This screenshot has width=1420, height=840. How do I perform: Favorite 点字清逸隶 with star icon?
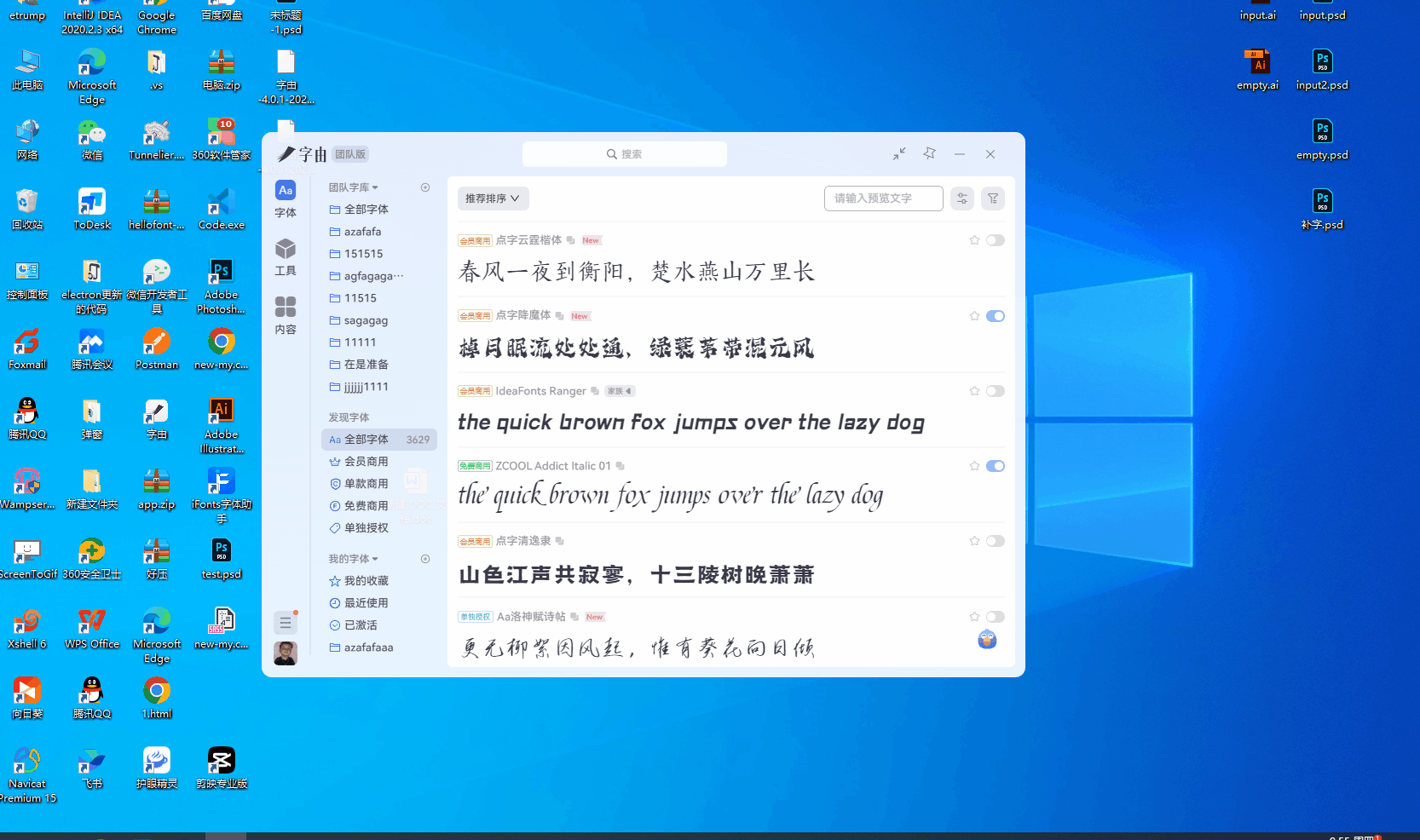click(x=974, y=541)
